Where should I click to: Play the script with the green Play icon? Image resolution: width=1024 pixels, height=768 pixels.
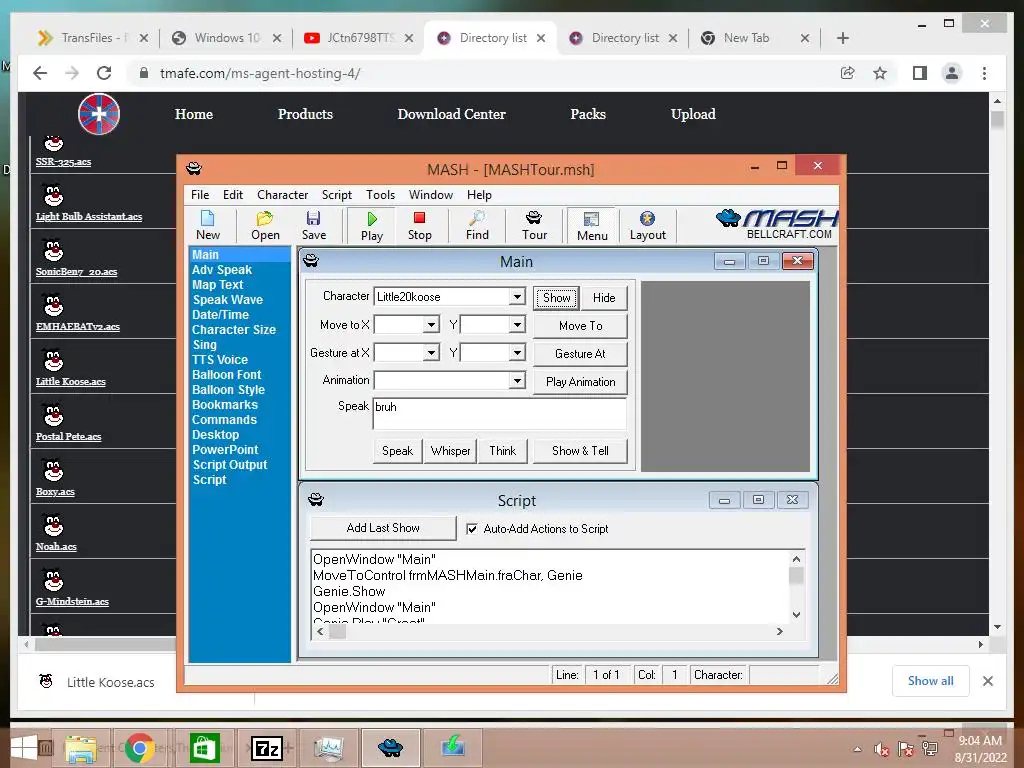(x=372, y=226)
